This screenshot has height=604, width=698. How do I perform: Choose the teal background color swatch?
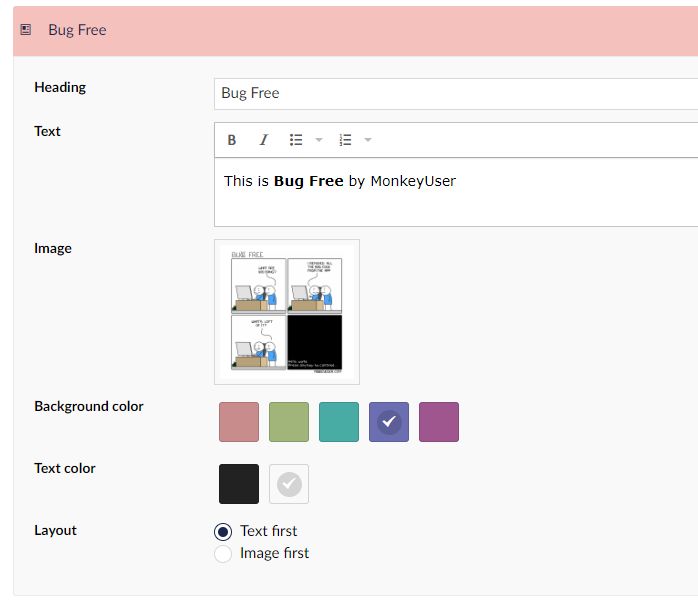click(339, 422)
